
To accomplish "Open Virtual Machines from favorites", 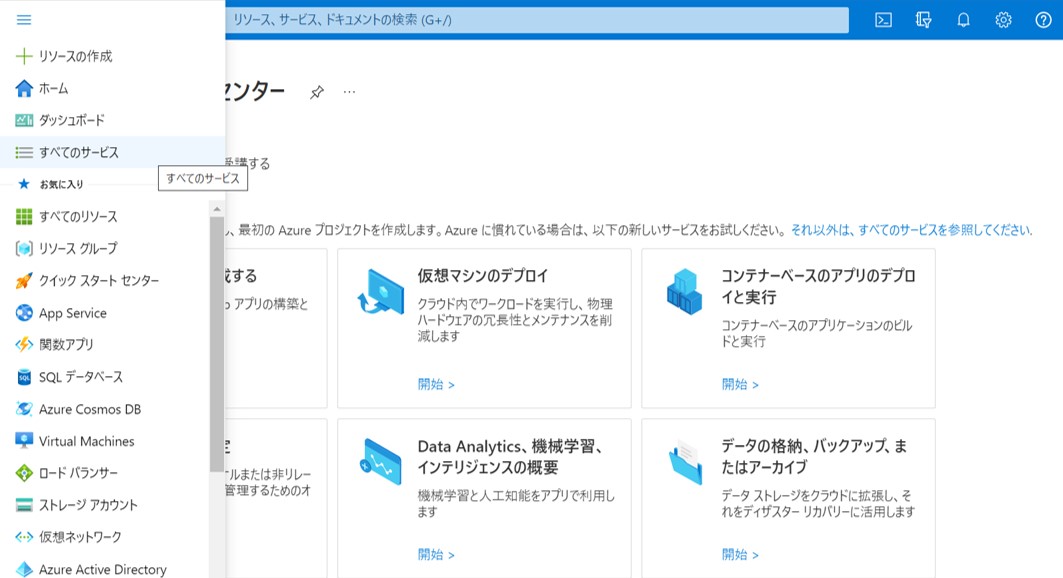I will pos(86,441).
